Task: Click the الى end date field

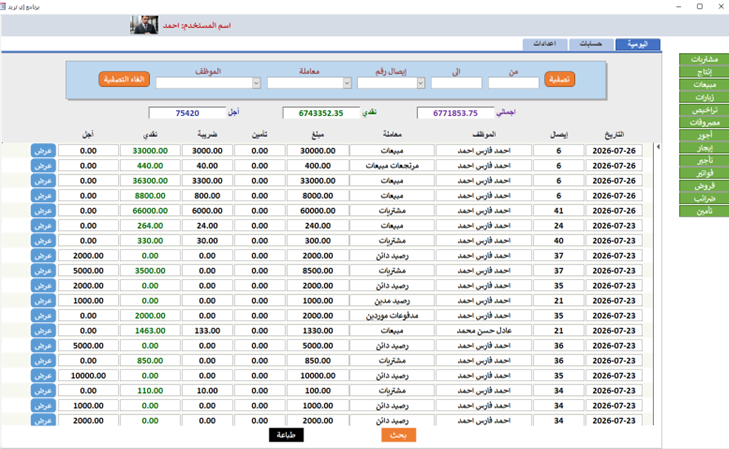Action: [457, 83]
